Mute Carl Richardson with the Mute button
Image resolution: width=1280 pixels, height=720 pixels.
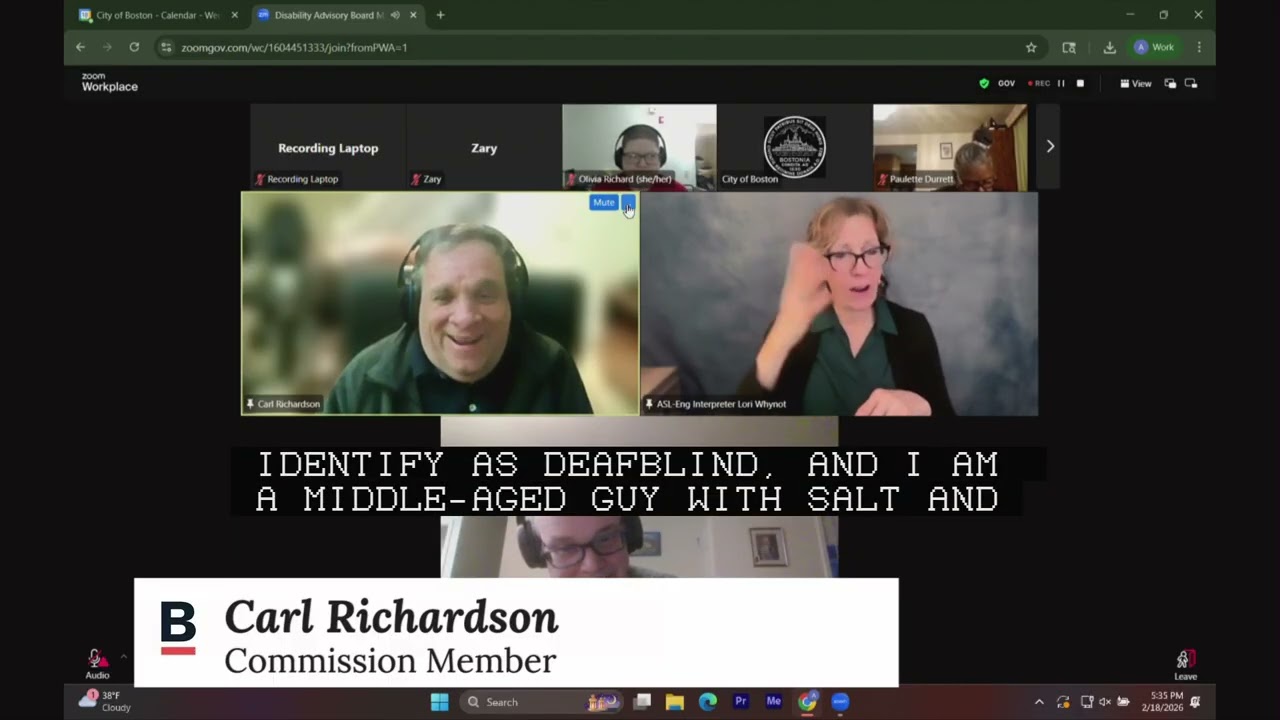point(604,203)
